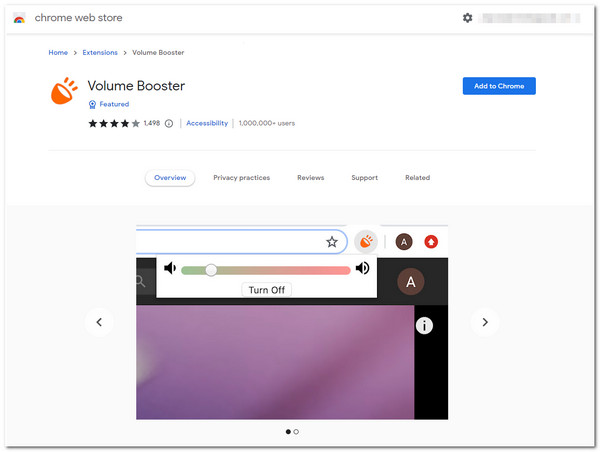Click the magnifier search icon in screenshot

[140, 282]
